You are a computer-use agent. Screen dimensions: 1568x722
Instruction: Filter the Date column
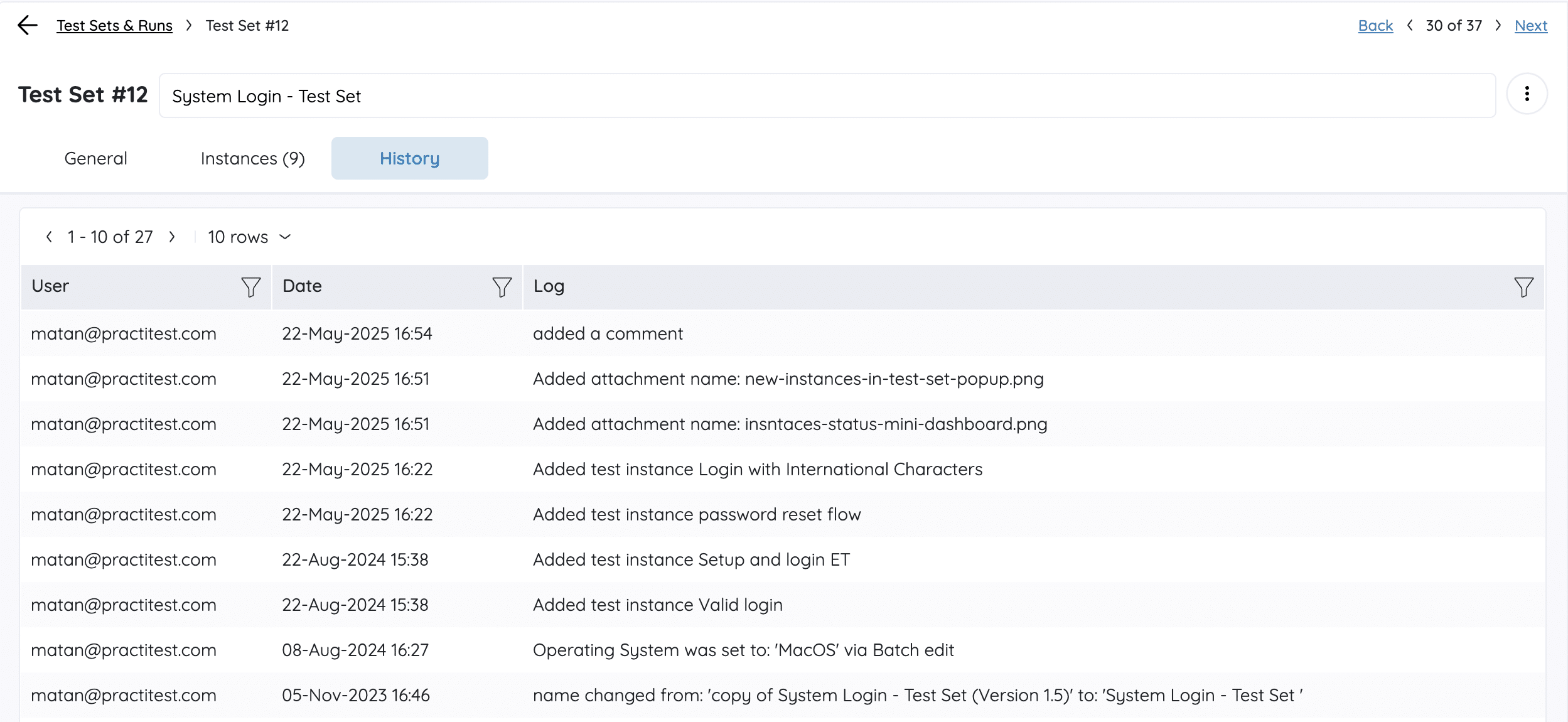[502, 287]
